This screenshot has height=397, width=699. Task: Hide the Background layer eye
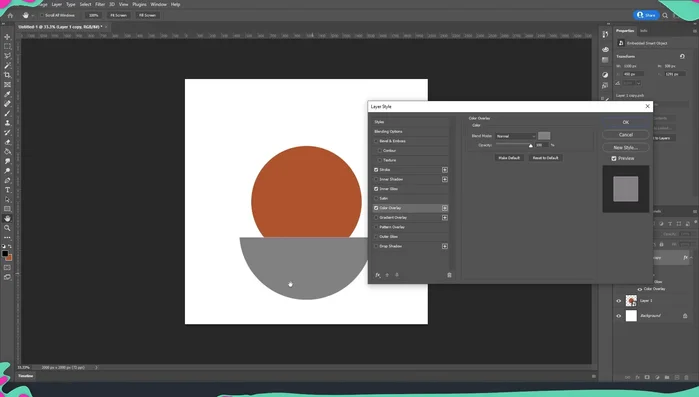pyautogui.click(x=618, y=316)
